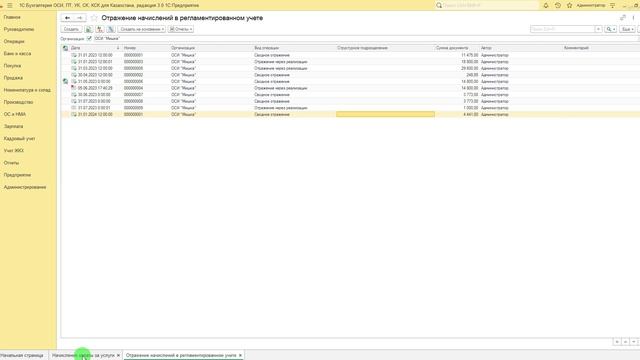The height and width of the screenshot is (360, 640).
Task: Click document icon of row 31.05.2023
Action: point(74,82)
